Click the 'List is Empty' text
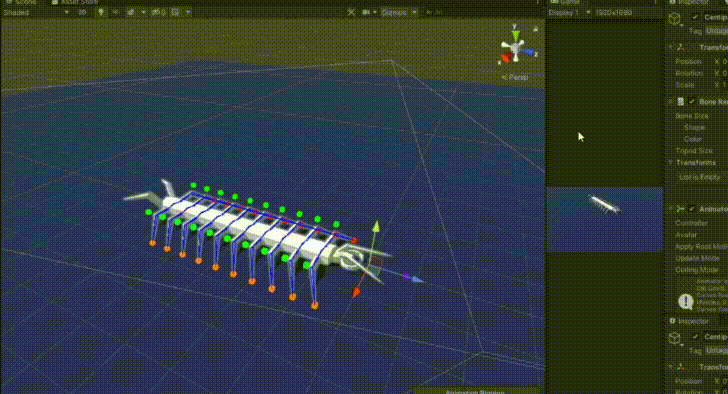The width and height of the screenshot is (728, 394). (x=699, y=177)
